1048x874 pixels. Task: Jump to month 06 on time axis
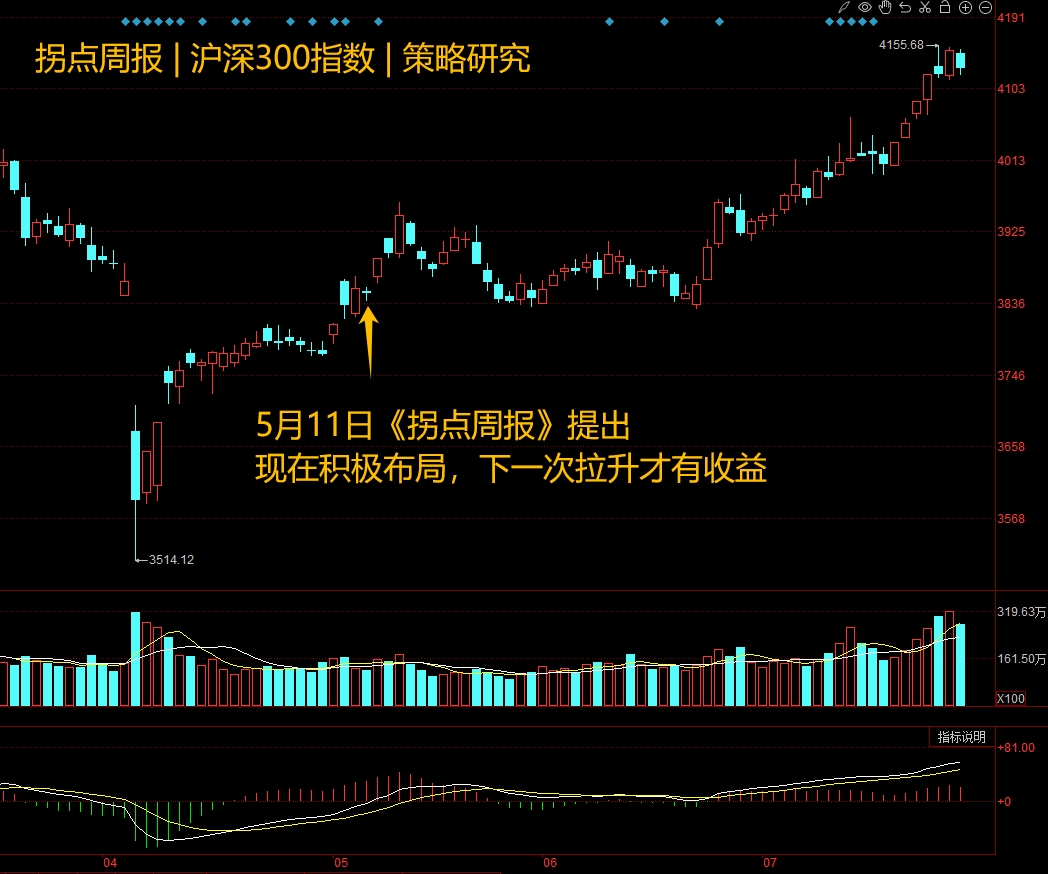pos(549,863)
